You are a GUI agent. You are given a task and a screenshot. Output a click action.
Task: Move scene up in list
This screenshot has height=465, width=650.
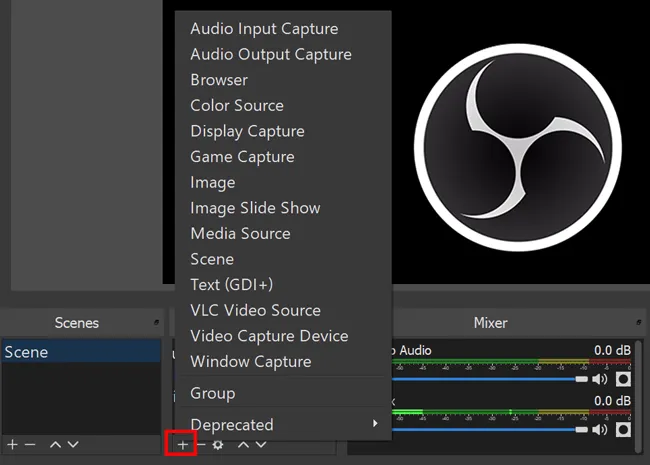click(x=56, y=445)
